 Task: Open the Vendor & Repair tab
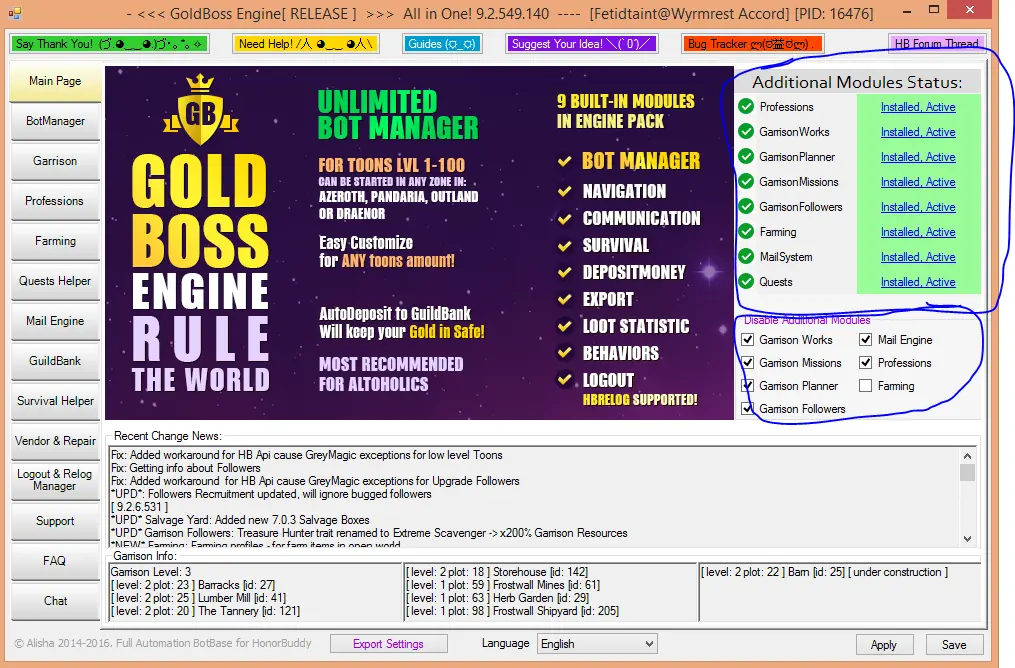55,441
